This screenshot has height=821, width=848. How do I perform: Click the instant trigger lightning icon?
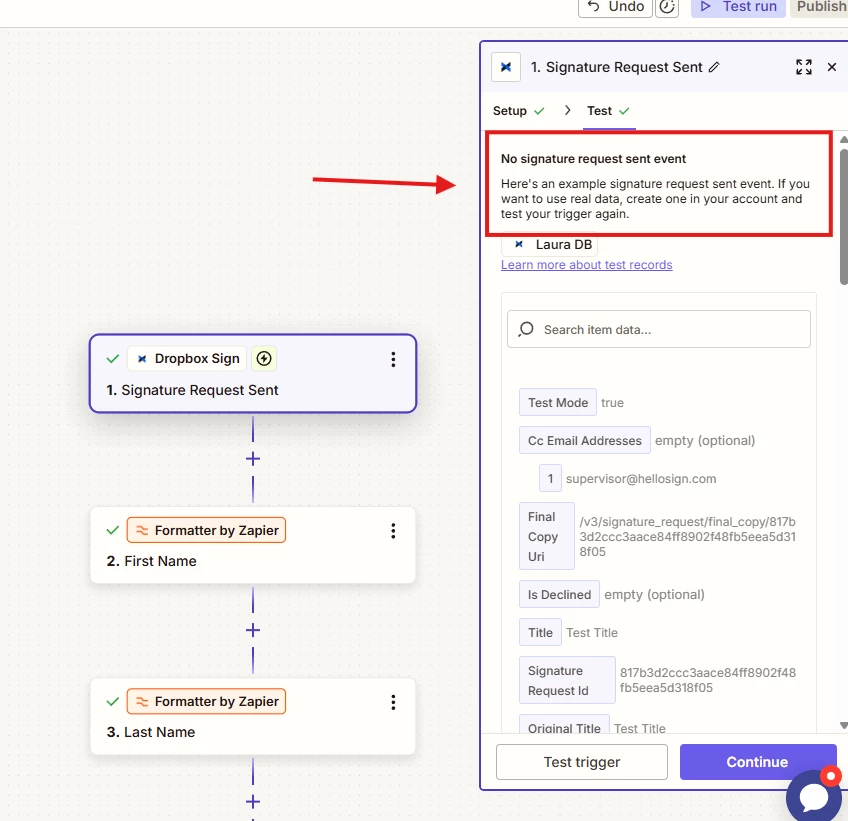tap(264, 359)
